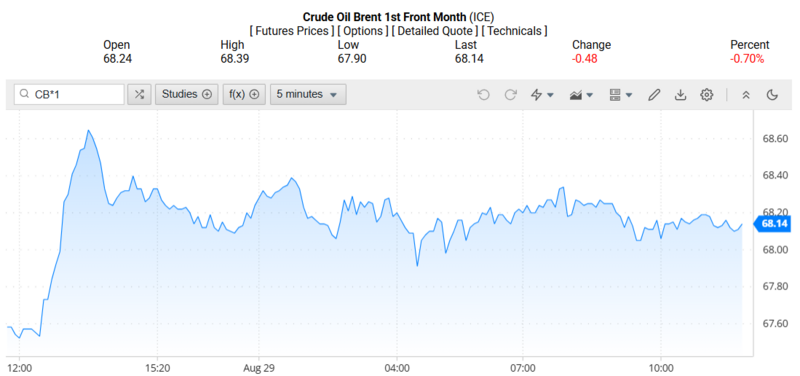Toggle dark mode moon icon
Screen dimensions: 800x376
(x=772, y=95)
